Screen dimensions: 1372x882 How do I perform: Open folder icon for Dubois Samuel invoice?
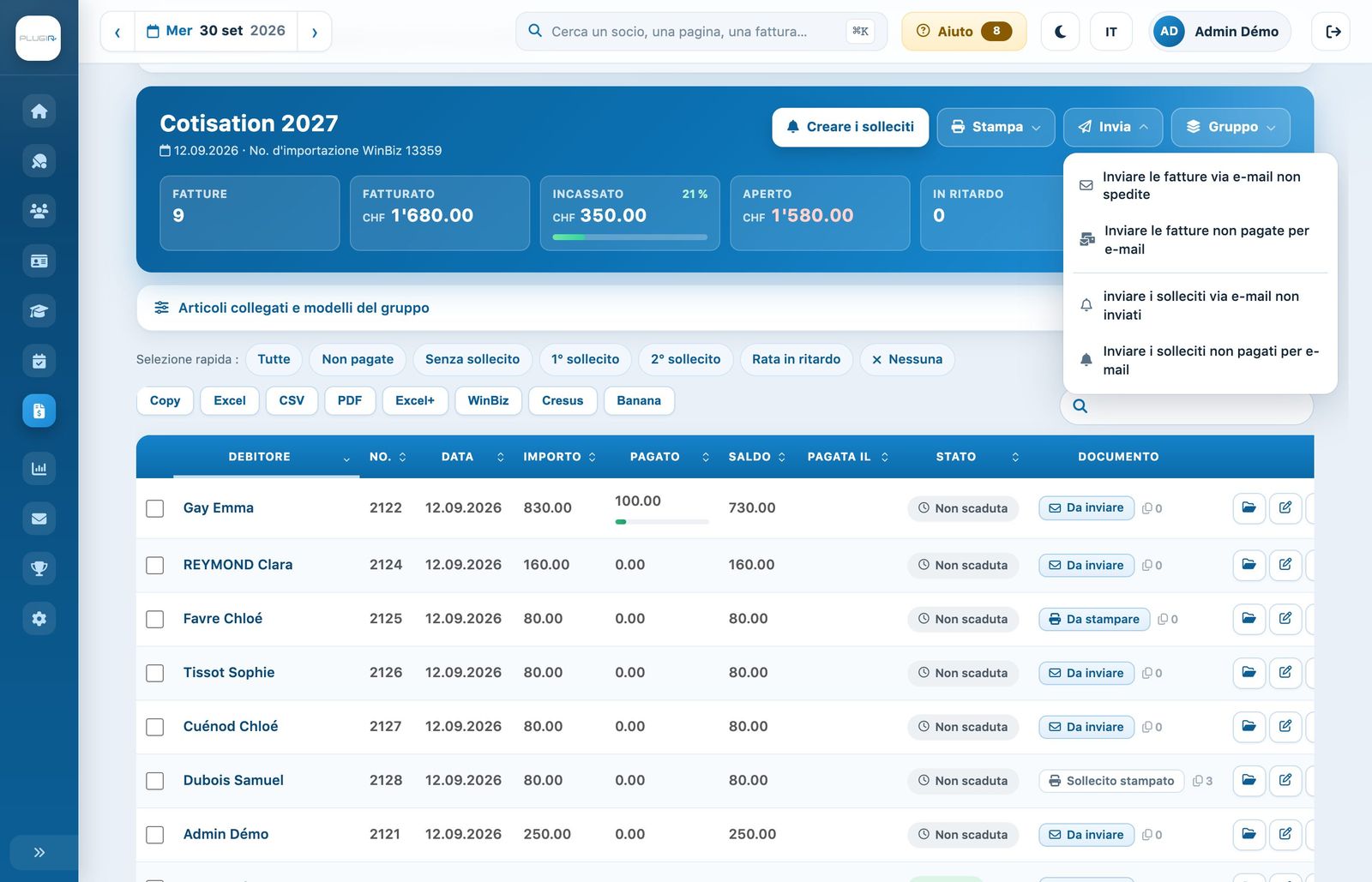point(1249,781)
